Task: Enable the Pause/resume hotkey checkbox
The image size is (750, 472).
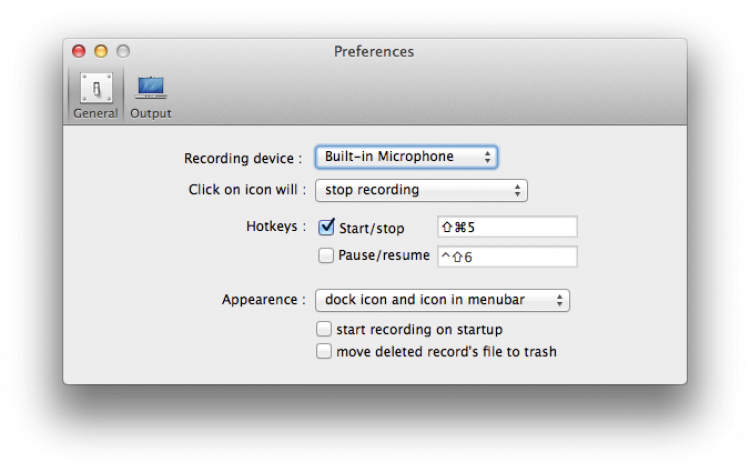Action: click(326, 255)
